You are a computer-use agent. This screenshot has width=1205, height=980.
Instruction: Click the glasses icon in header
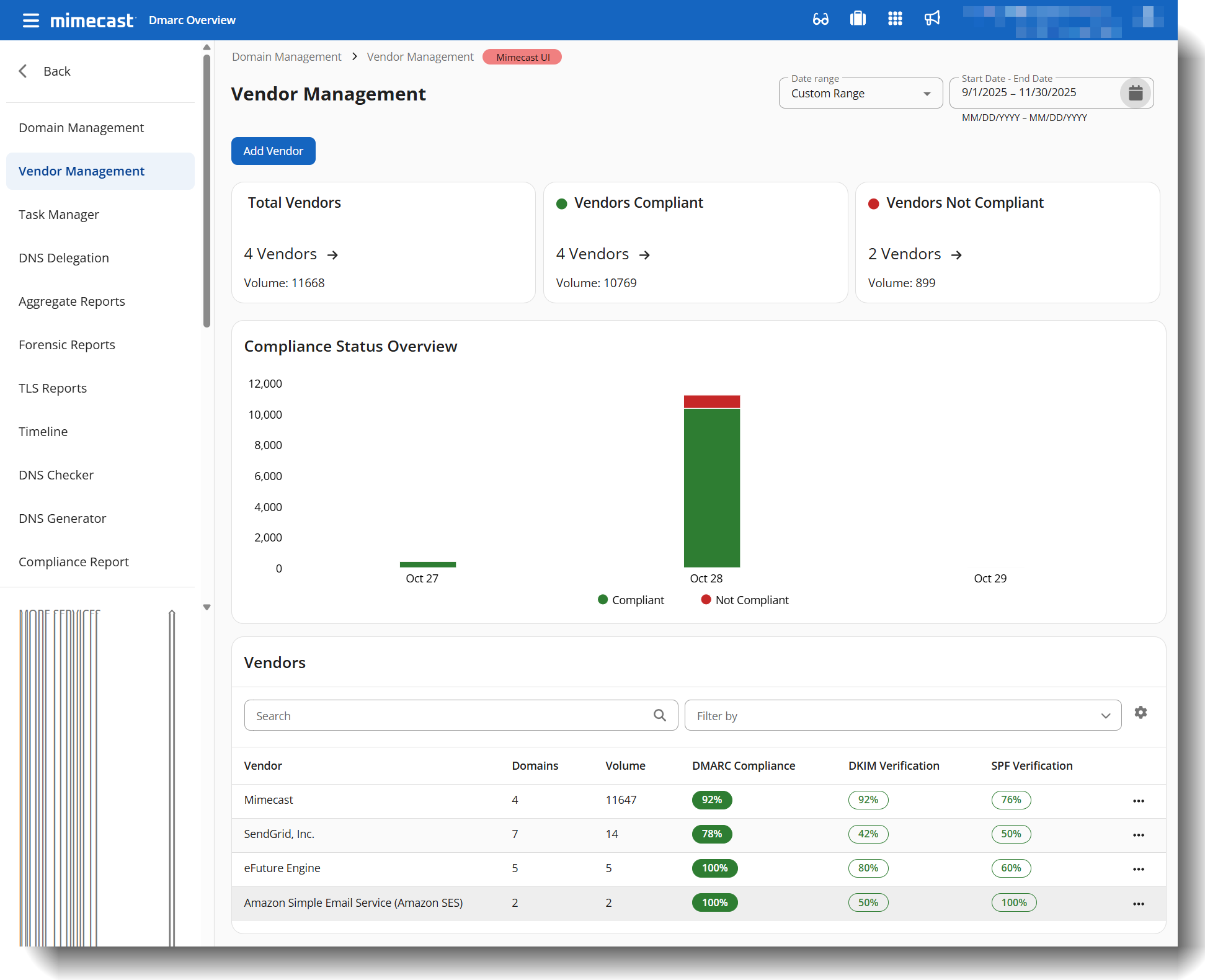tap(820, 19)
